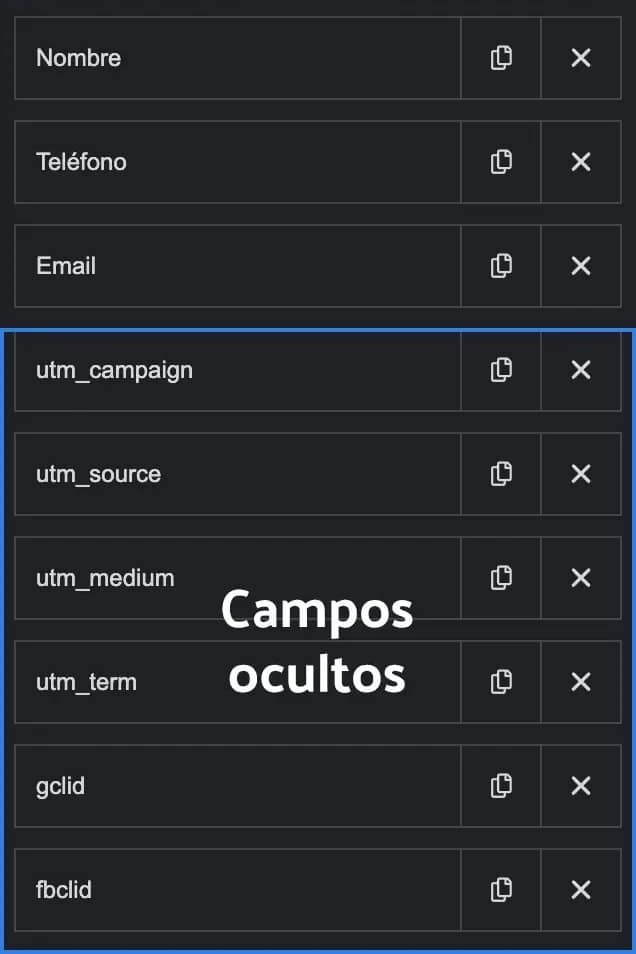Duplicate the utm_campaign hidden field
This screenshot has width=636, height=954.
pyautogui.click(x=501, y=370)
